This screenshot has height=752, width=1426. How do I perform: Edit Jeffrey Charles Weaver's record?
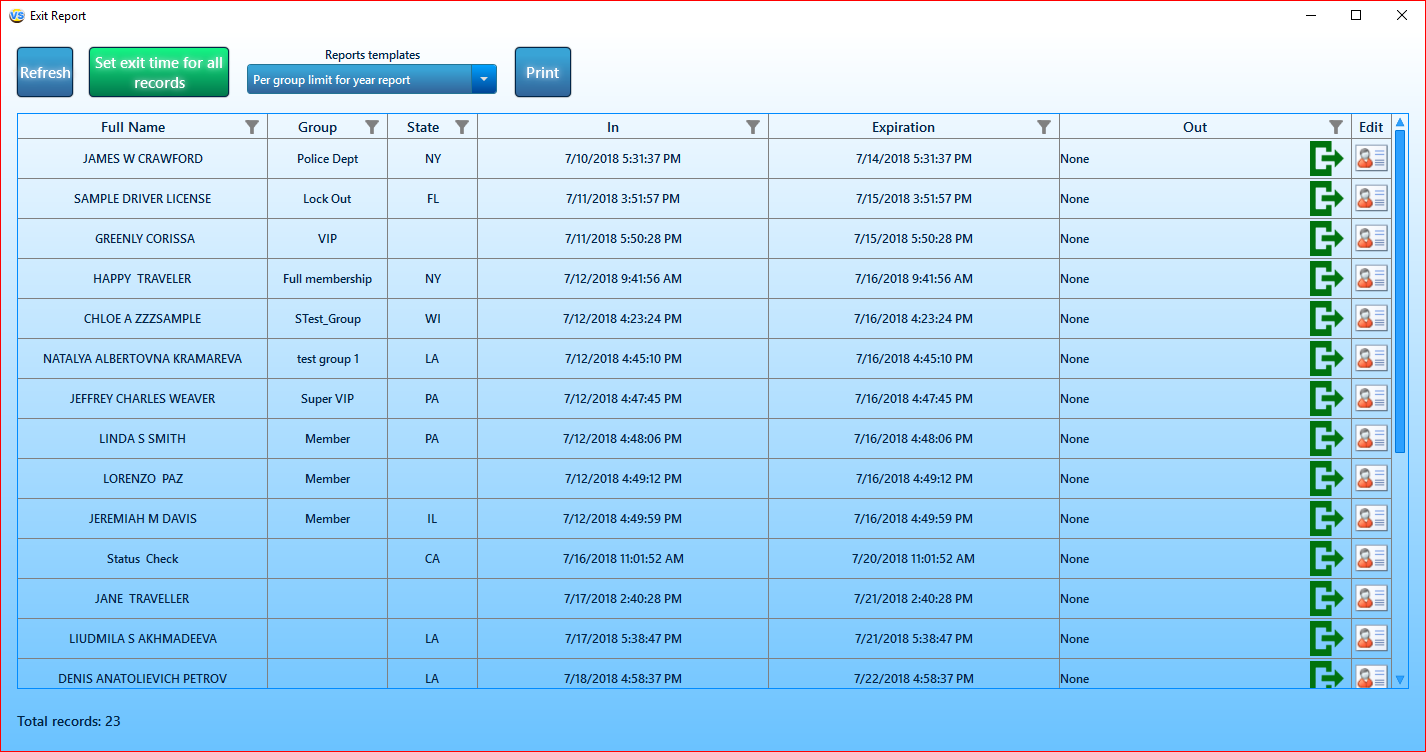(1371, 398)
